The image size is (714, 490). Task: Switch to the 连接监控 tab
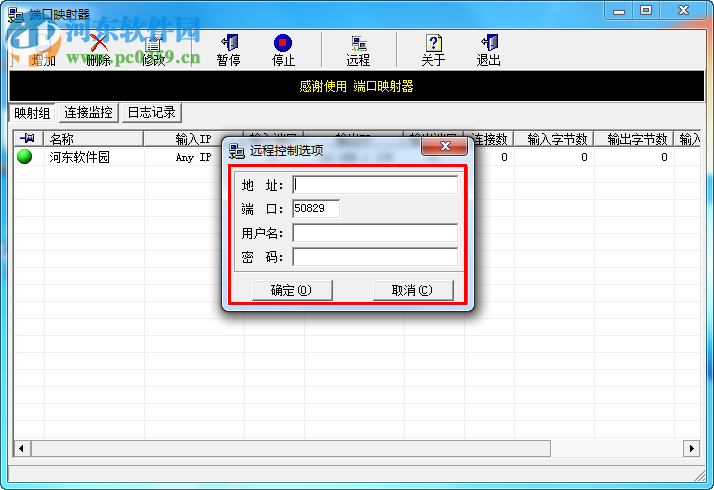(x=88, y=112)
